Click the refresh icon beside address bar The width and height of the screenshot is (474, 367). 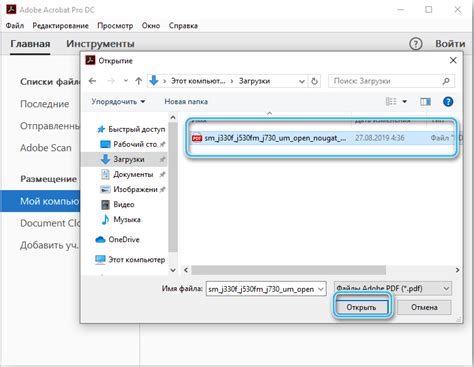tap(314, 81)
